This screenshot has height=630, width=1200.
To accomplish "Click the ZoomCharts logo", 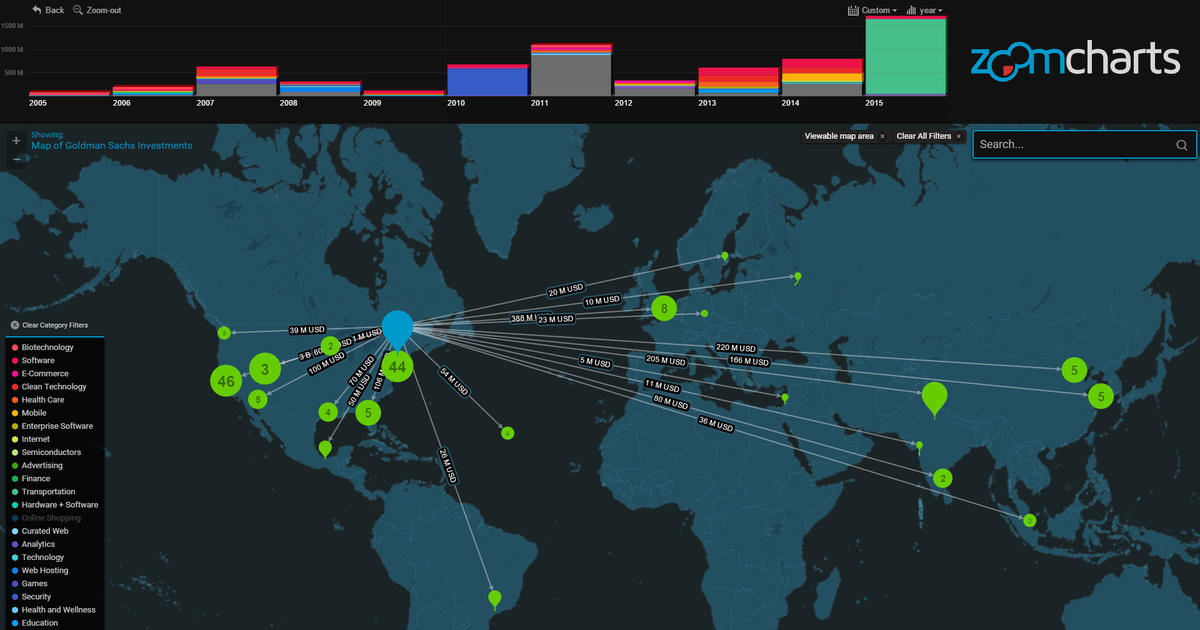I will [x=1074, y=60].
